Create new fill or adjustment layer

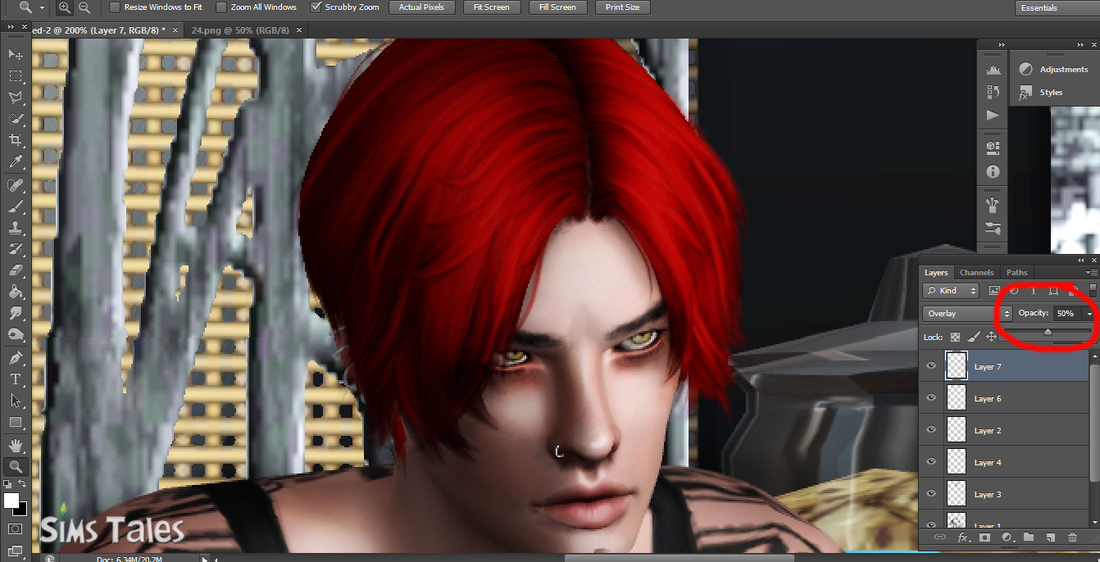(x=1007, y=537)
